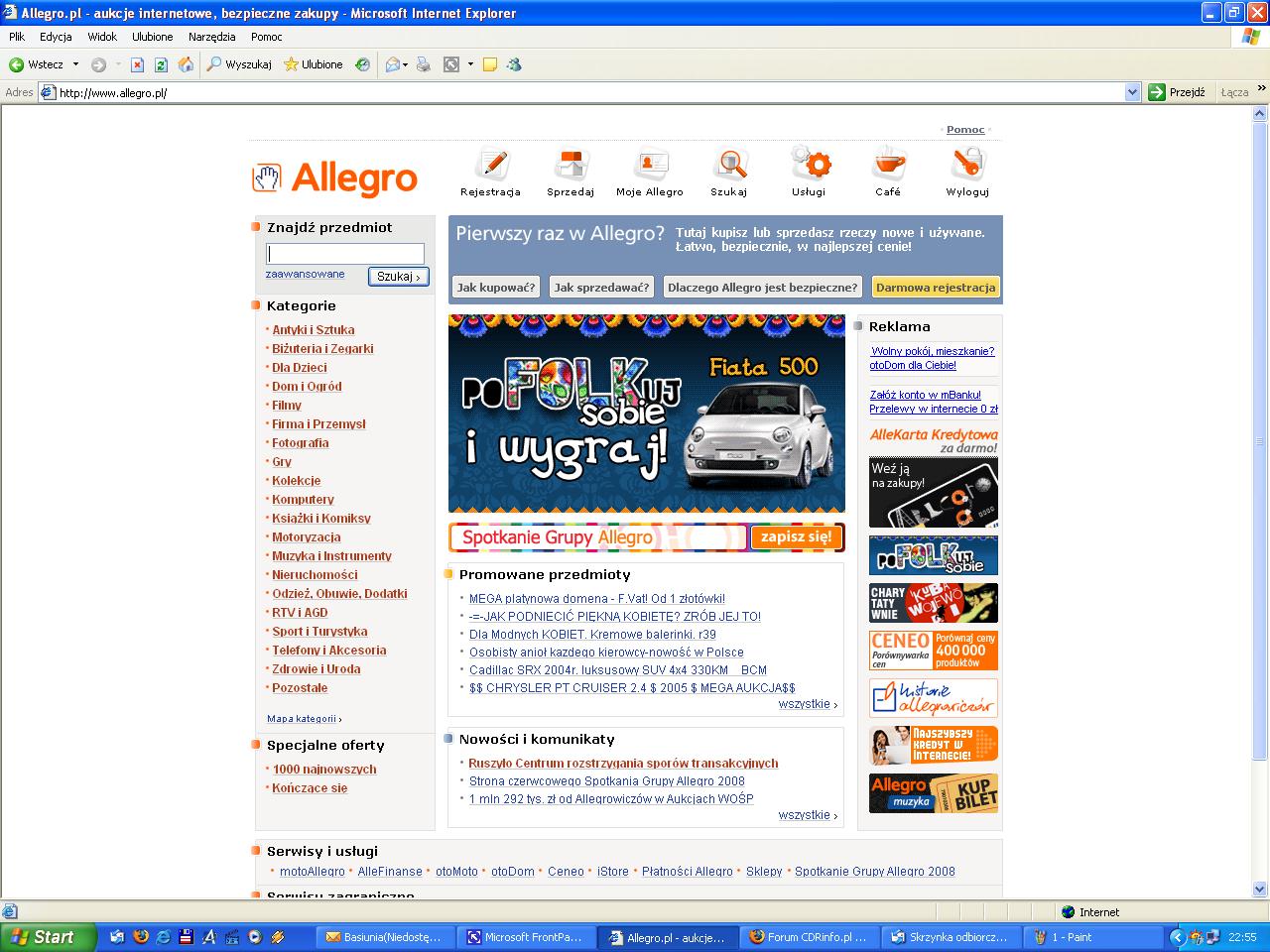This screenshot has height=952, width=1270.
Task: Open the Windows Start button
Action: (48, 937)
